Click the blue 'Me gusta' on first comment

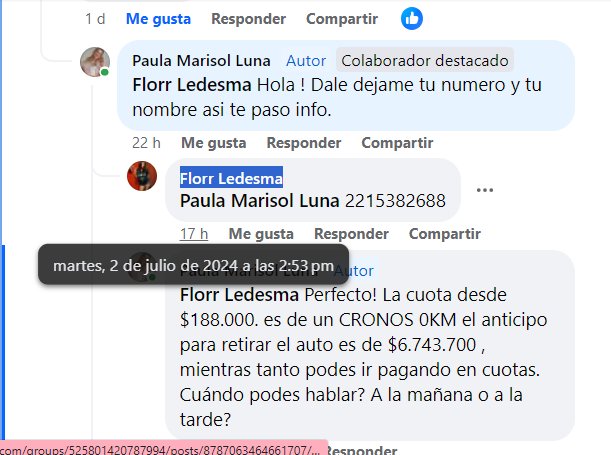(159, 19)
